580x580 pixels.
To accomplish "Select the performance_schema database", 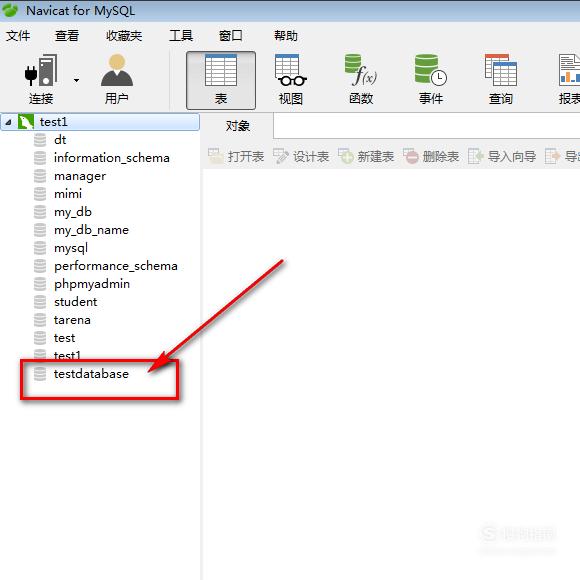I will (116, 266).
